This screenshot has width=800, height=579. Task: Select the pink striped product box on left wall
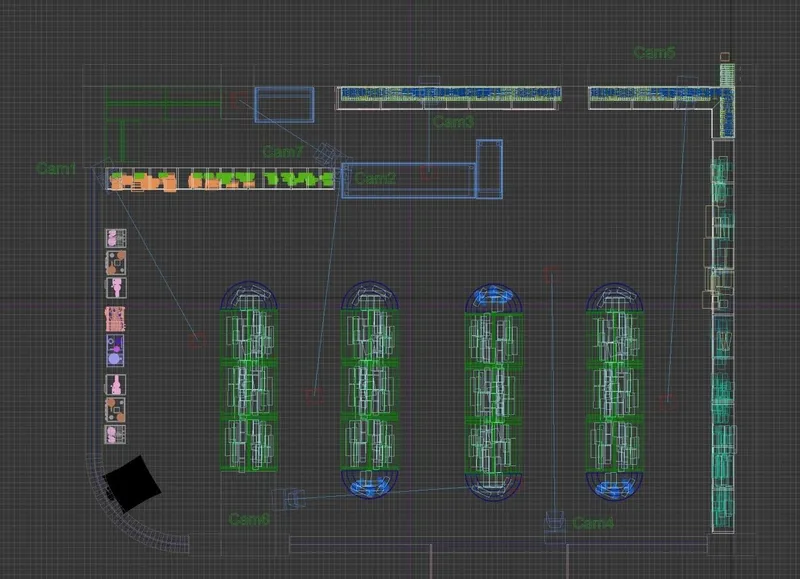(x=115, y=319)
